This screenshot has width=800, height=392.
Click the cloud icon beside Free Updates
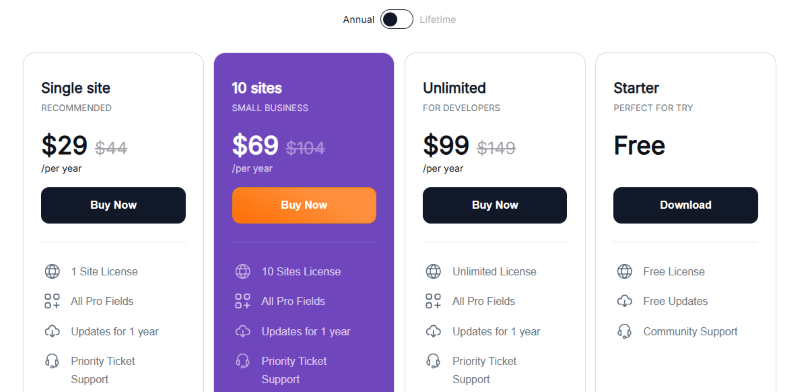[x=624, y=301]
